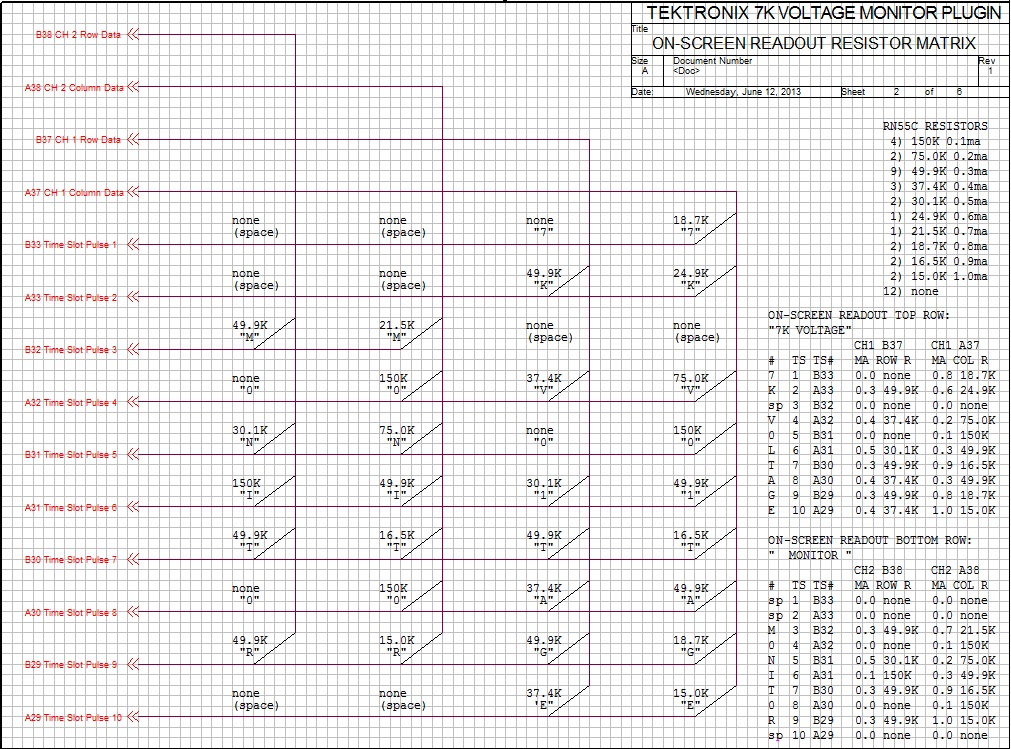Select the 49.9K "R" resistor label
Image resolution: width=1011 pixels, height=749 pixels.
point(250,647)
